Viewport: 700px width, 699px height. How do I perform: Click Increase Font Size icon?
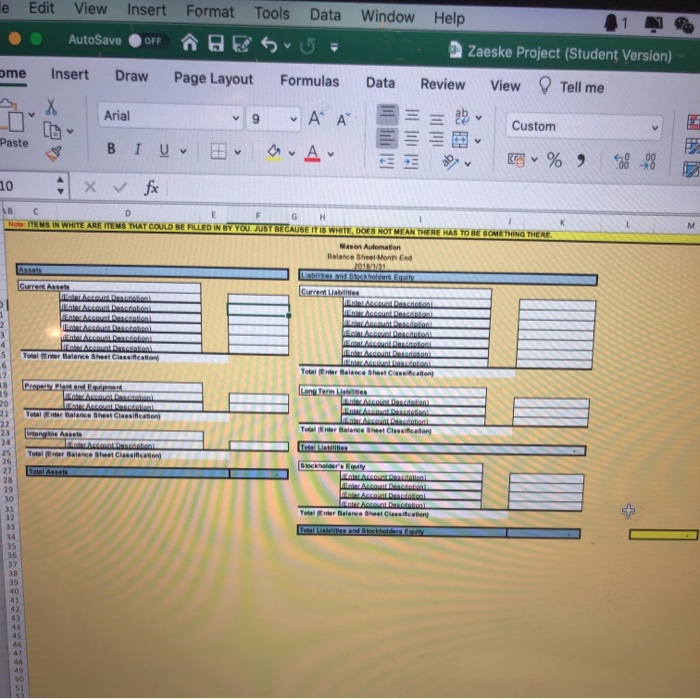pos(316,118)
